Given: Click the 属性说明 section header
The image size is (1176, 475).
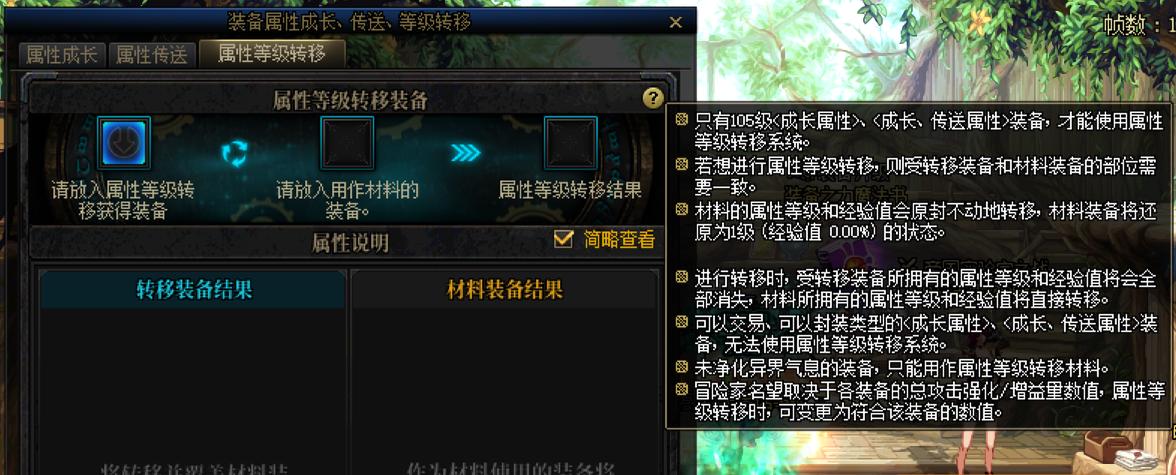Looking at the screenshot, I should 350,242.
